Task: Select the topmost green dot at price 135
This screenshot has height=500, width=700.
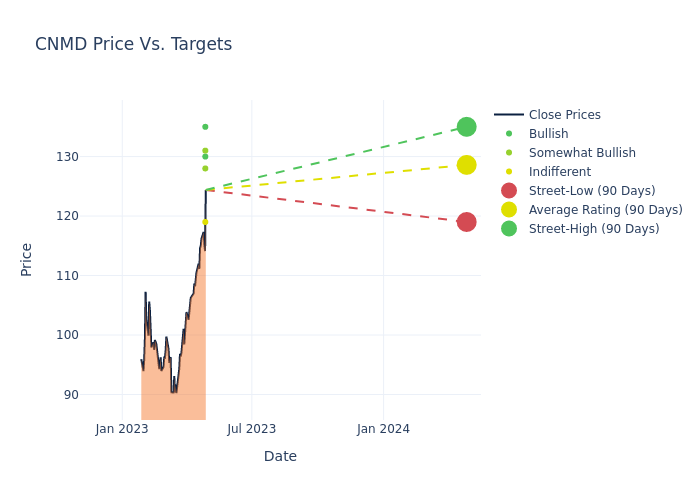Action: [x=205, y=127]
